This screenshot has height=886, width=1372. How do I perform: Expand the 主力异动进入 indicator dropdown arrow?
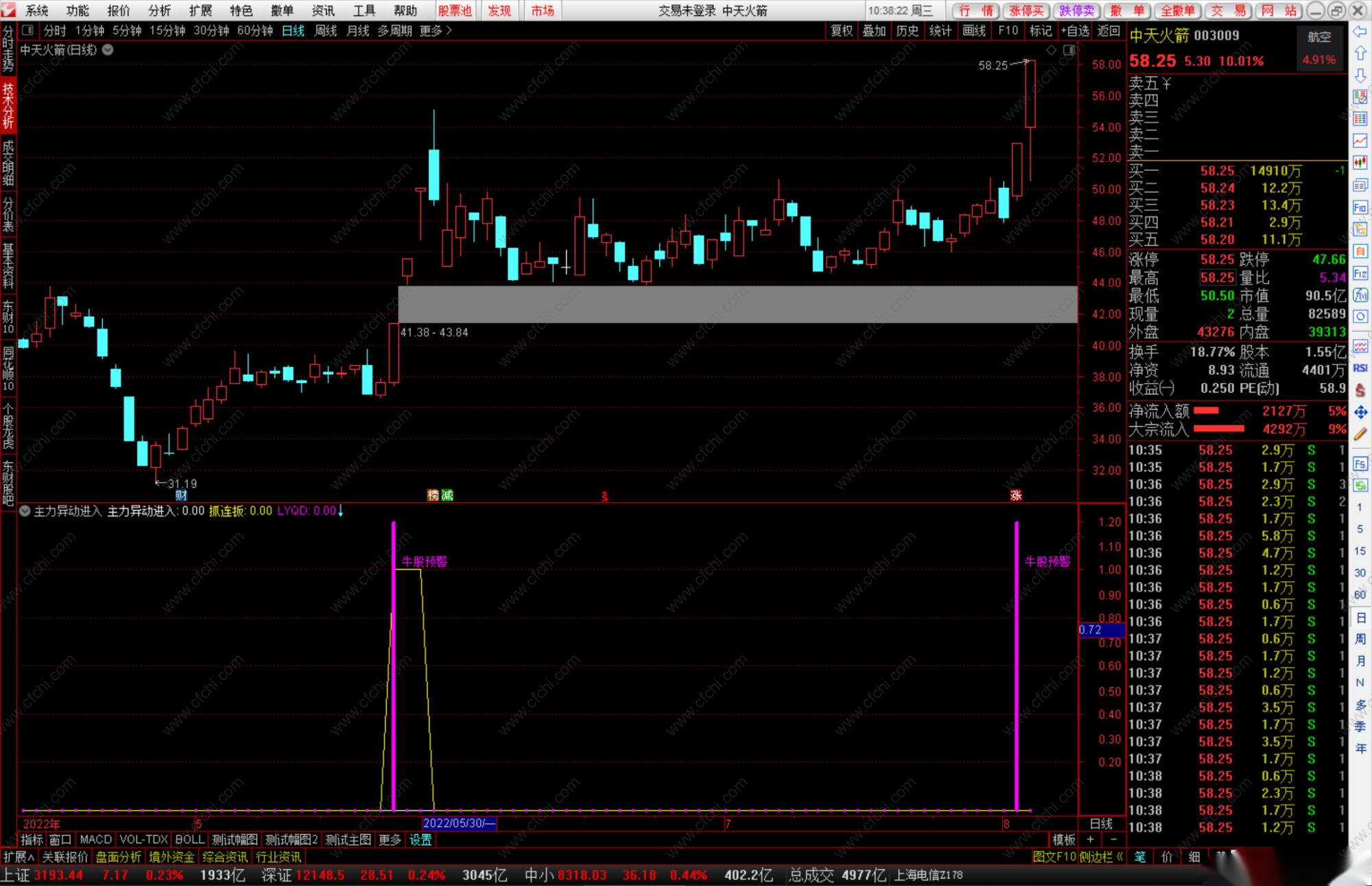(25, 511)
